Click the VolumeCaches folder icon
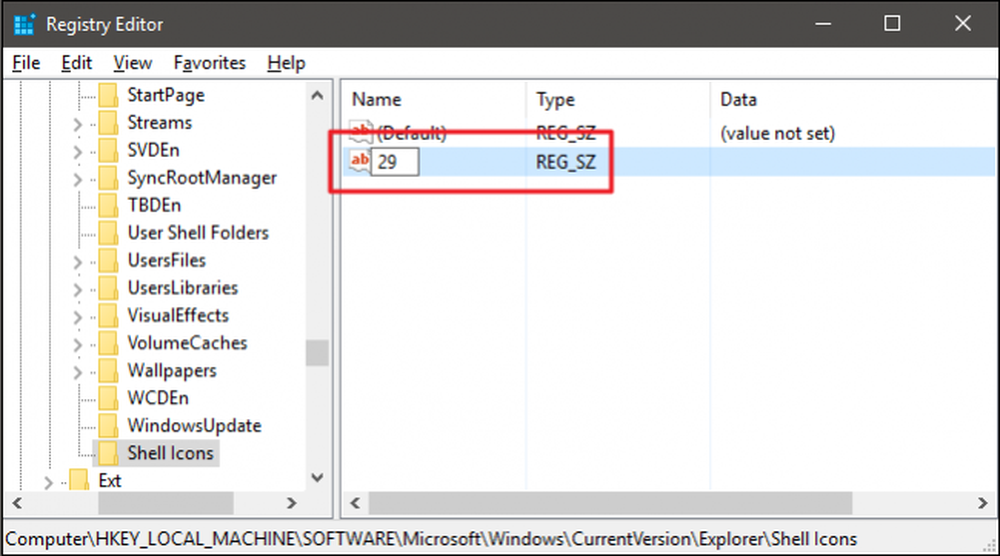 coord(108,343)
